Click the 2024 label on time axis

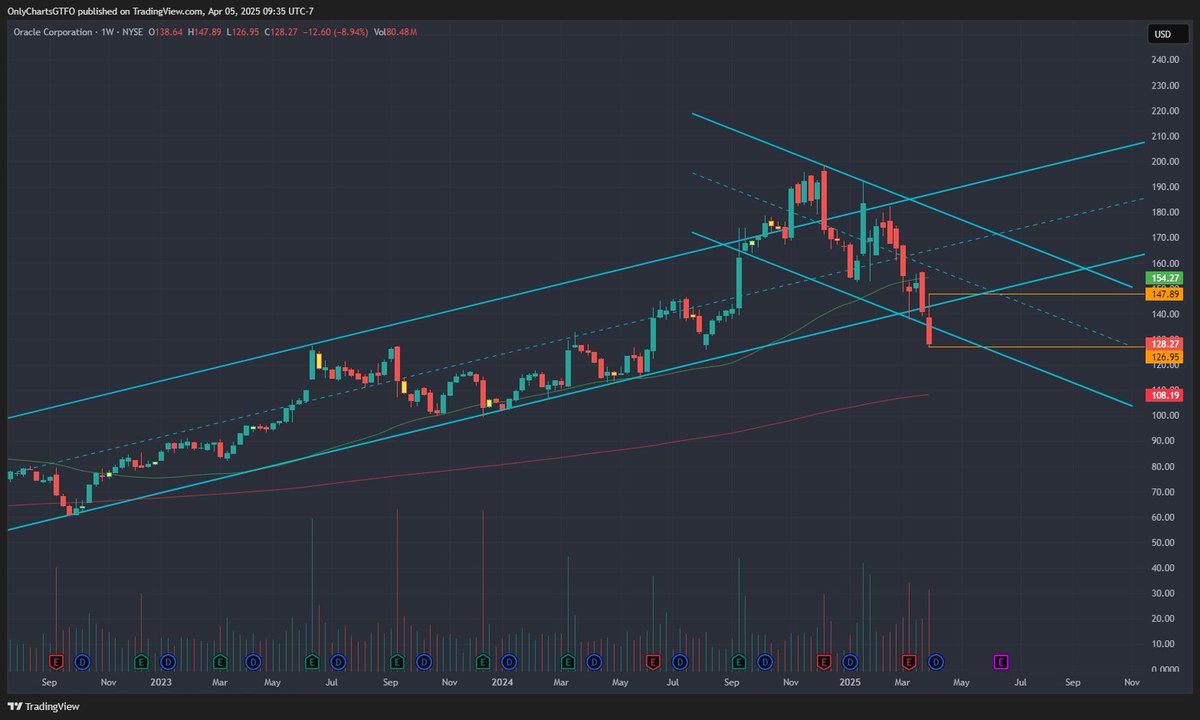pyautogui.click(x=502, y=682)
